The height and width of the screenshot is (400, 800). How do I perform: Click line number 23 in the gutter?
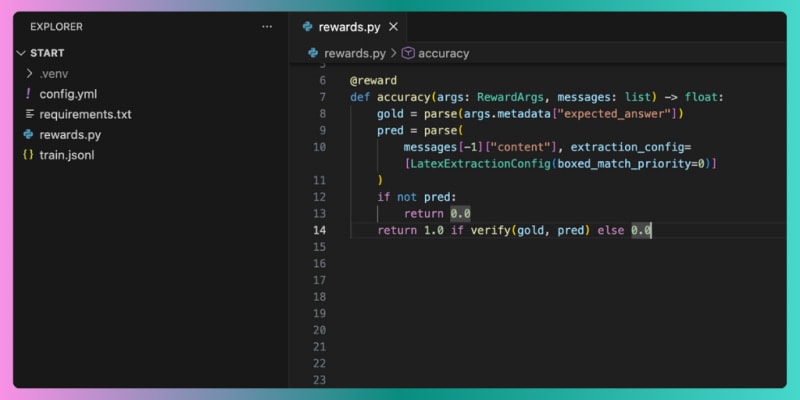coord(319,380)
